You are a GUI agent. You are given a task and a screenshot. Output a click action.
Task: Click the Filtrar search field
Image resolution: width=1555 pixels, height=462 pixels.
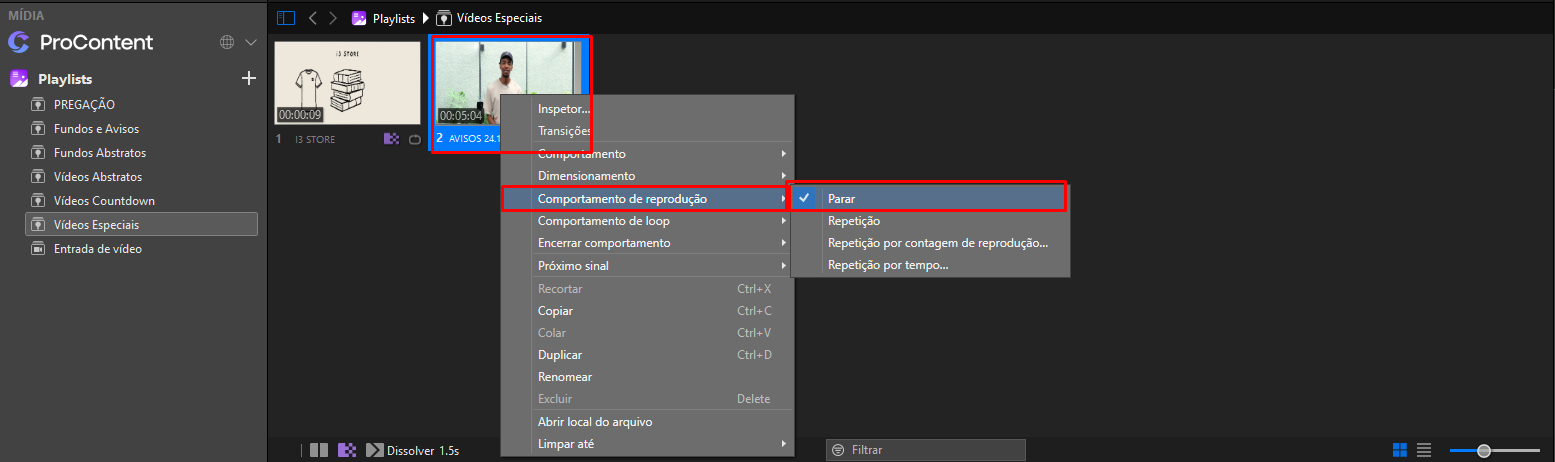point(926,450)
